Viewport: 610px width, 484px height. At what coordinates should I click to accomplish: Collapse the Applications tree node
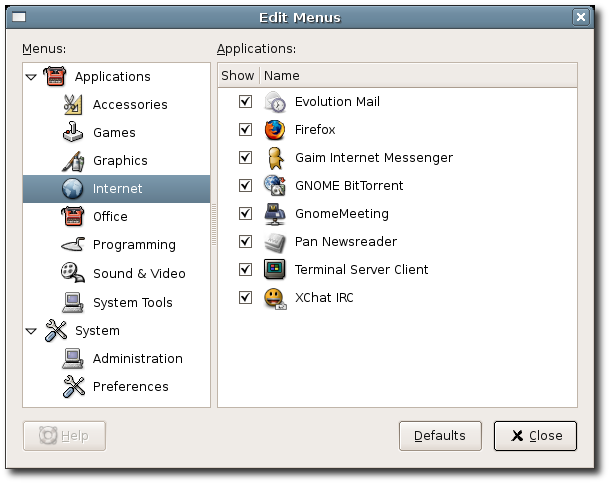click(31, 77)
